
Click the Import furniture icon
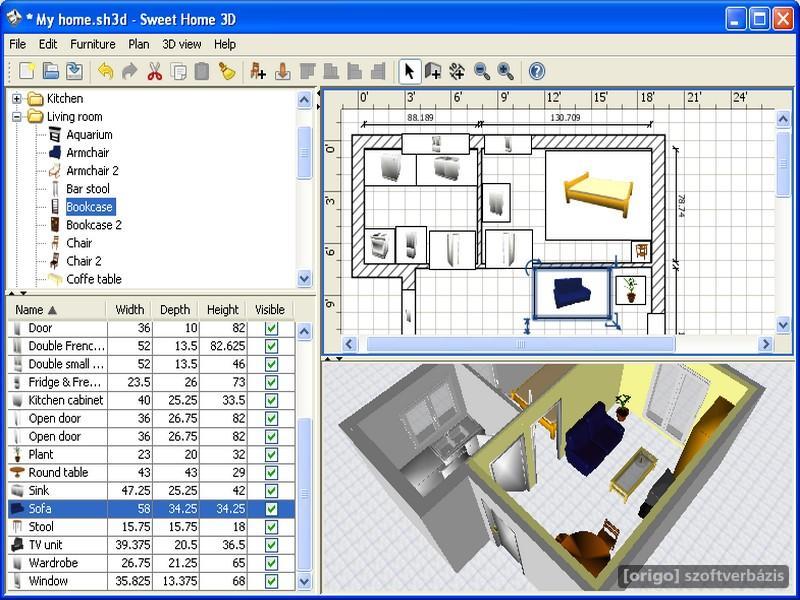(282, 71)
